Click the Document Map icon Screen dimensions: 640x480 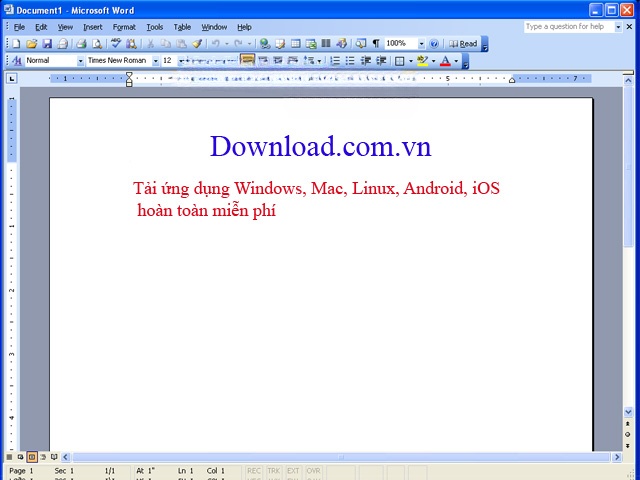[x=360, y=44]
